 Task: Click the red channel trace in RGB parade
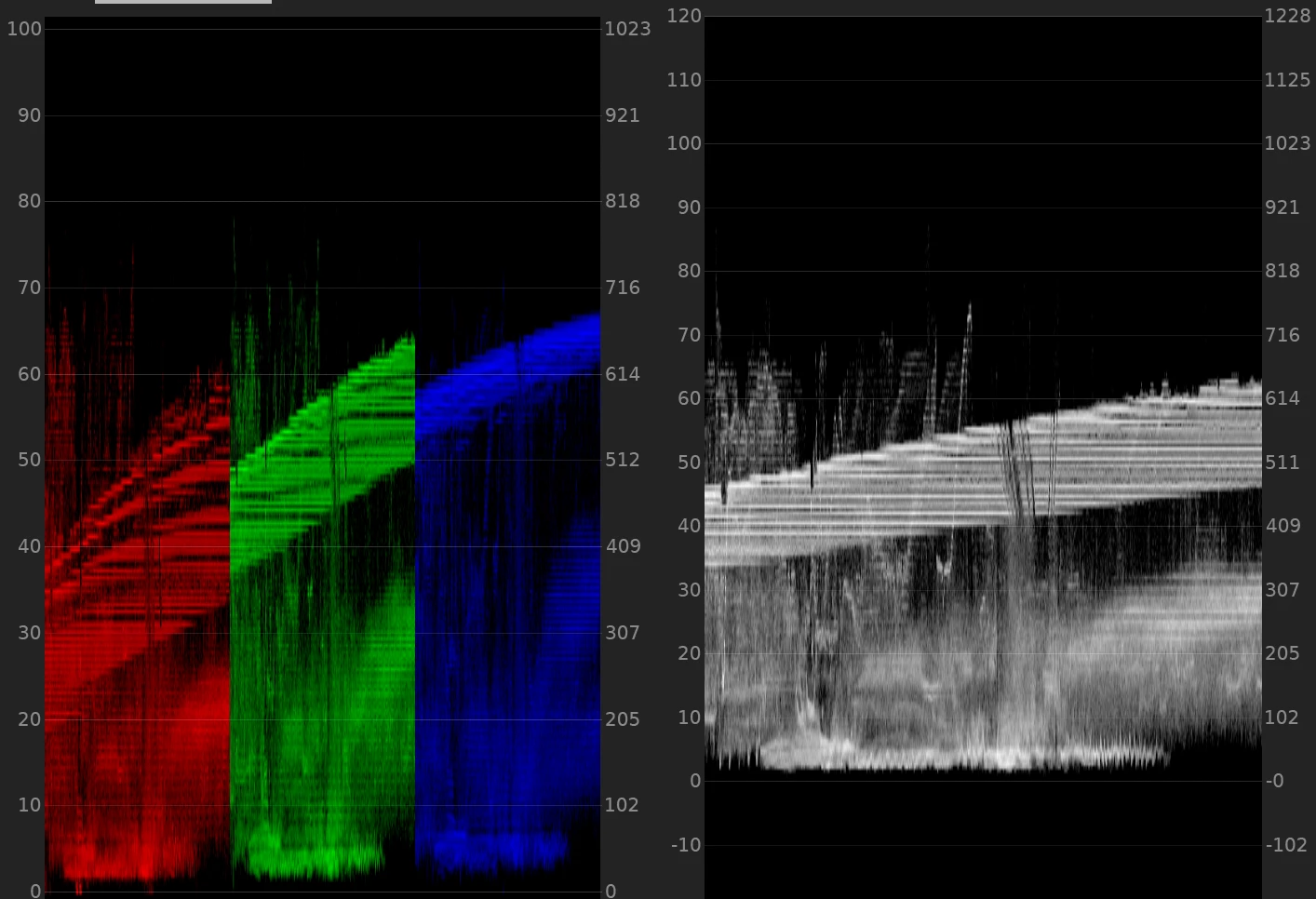138,568
